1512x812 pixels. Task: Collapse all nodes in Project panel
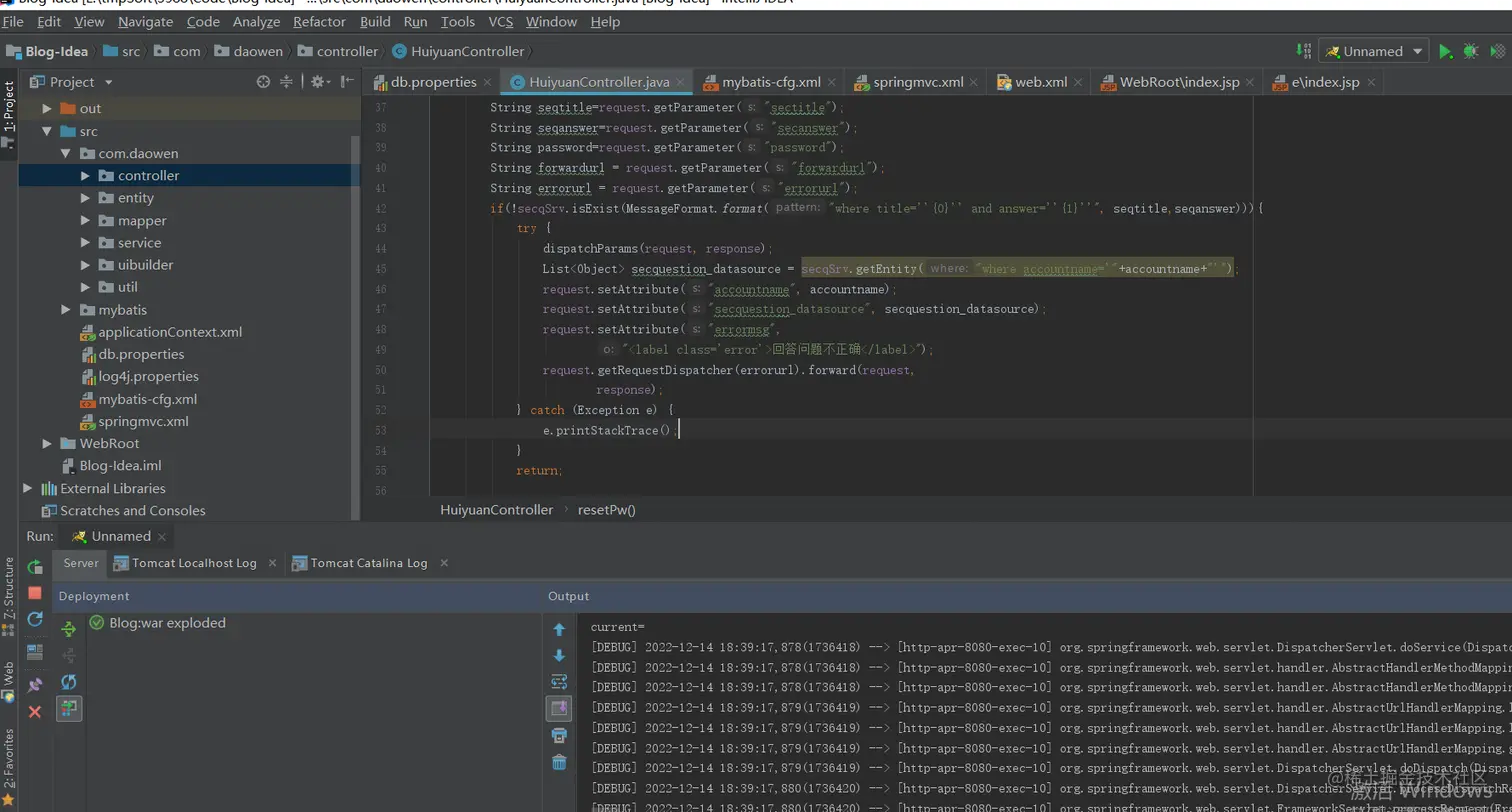point(287,82)
